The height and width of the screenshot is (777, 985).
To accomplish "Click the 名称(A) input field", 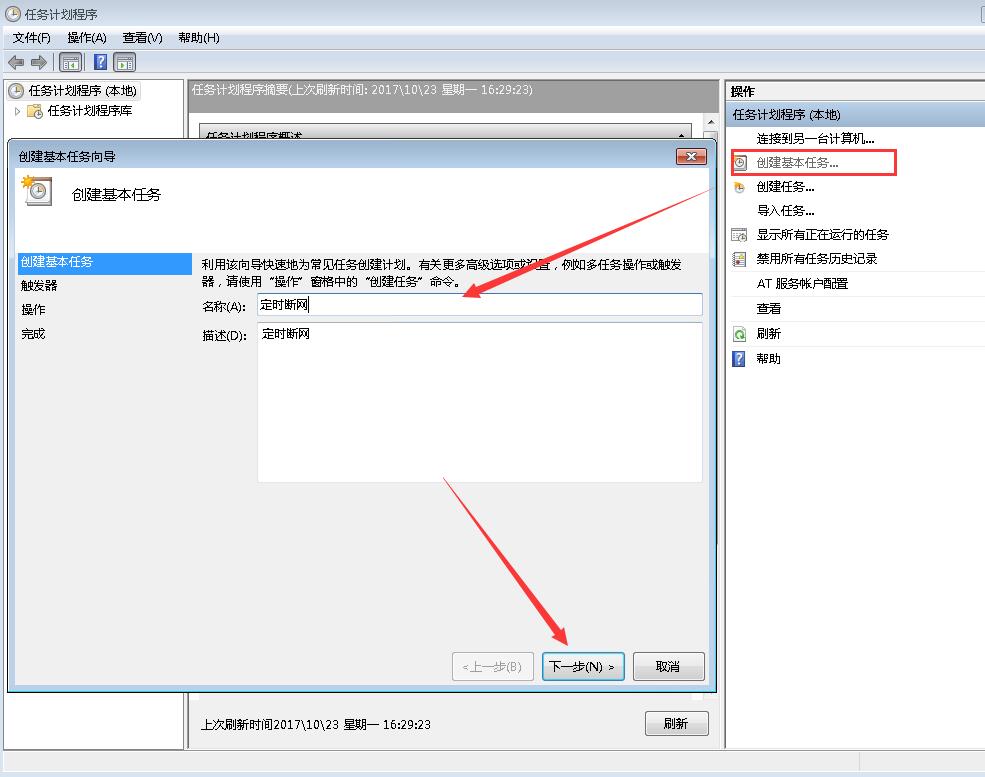I will [x=480, y=306].
